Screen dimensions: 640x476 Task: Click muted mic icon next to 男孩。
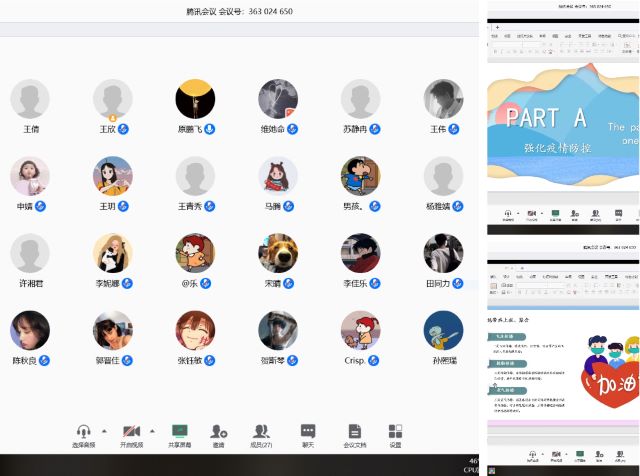pyautogui.click(x=375, y=207)
